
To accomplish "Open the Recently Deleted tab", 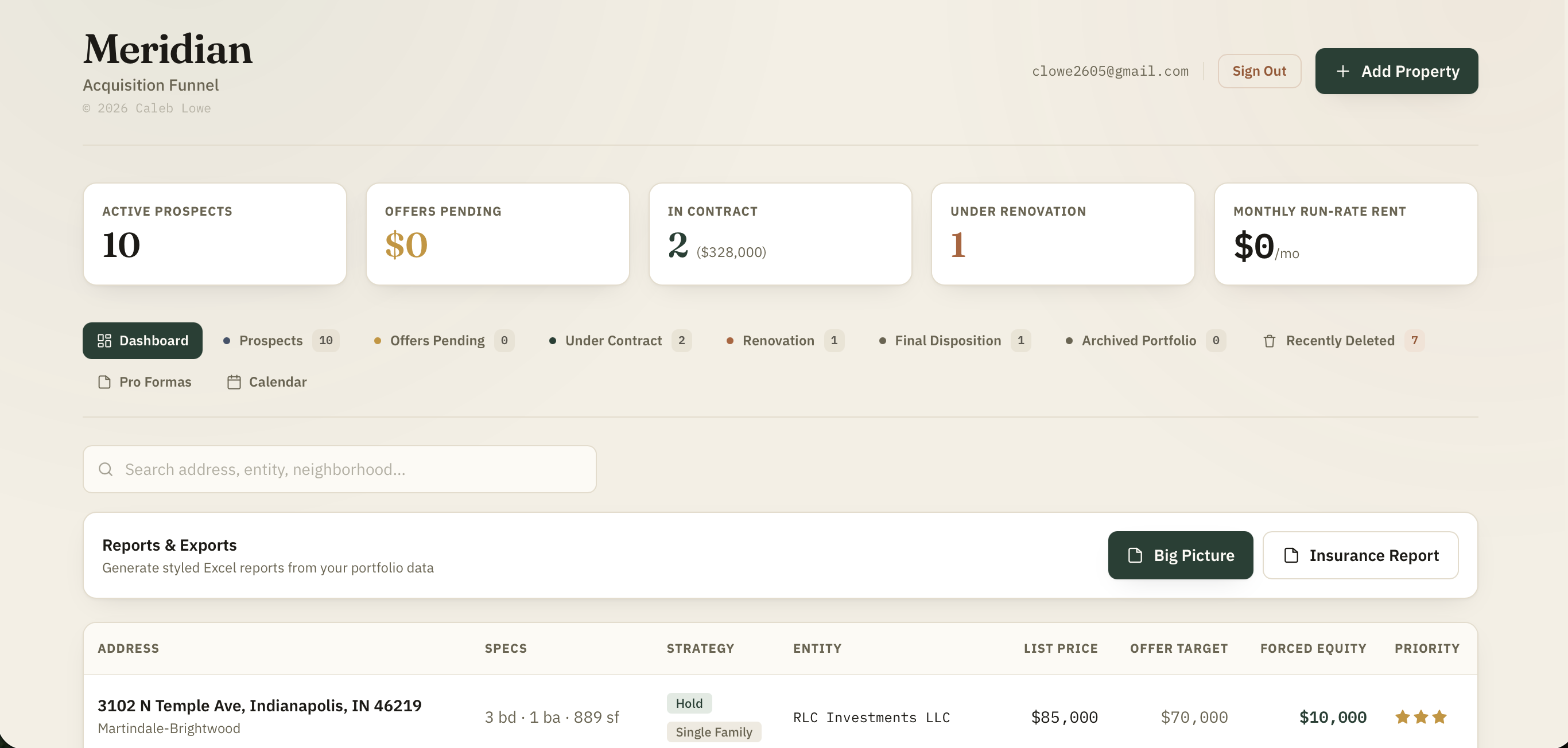I will (1344, 341).
